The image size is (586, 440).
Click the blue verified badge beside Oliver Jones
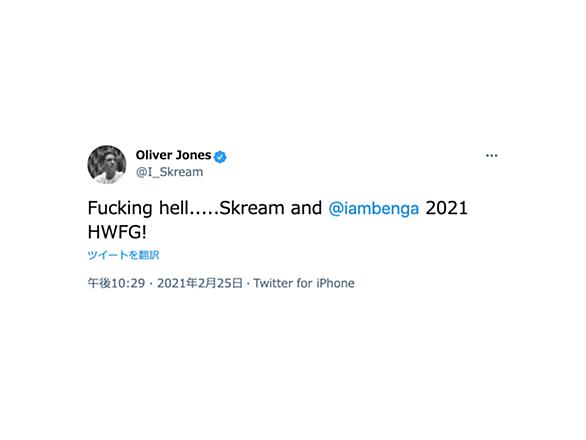[220, 157]
